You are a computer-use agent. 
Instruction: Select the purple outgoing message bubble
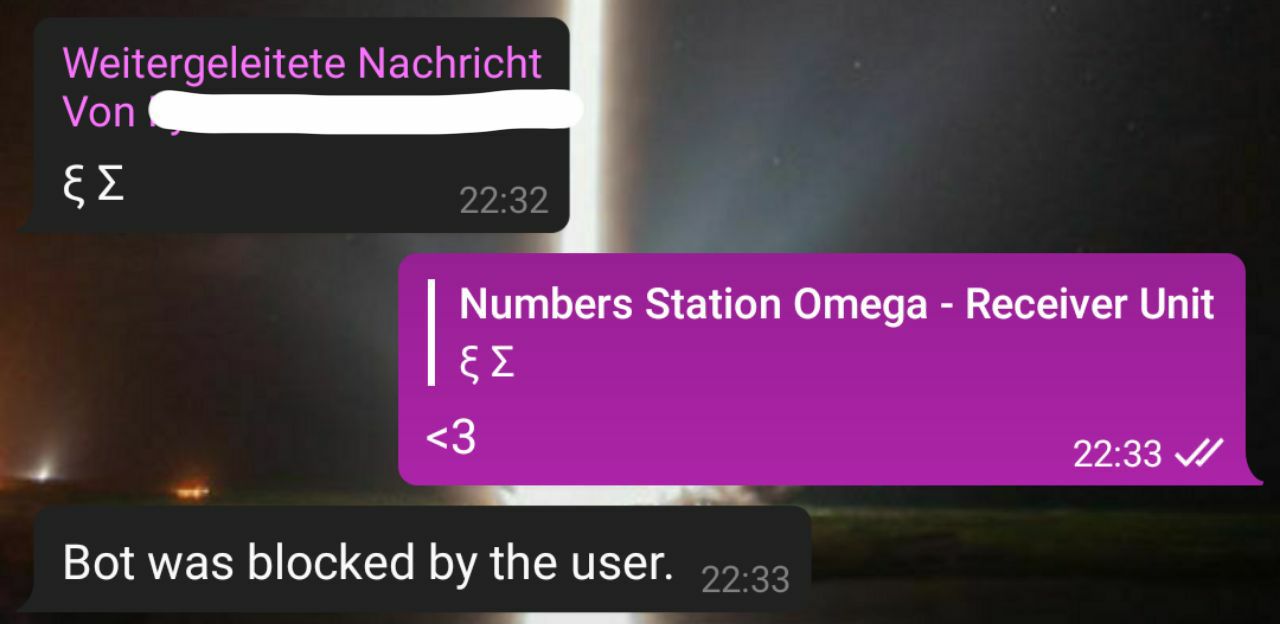(x=826, y=369)
